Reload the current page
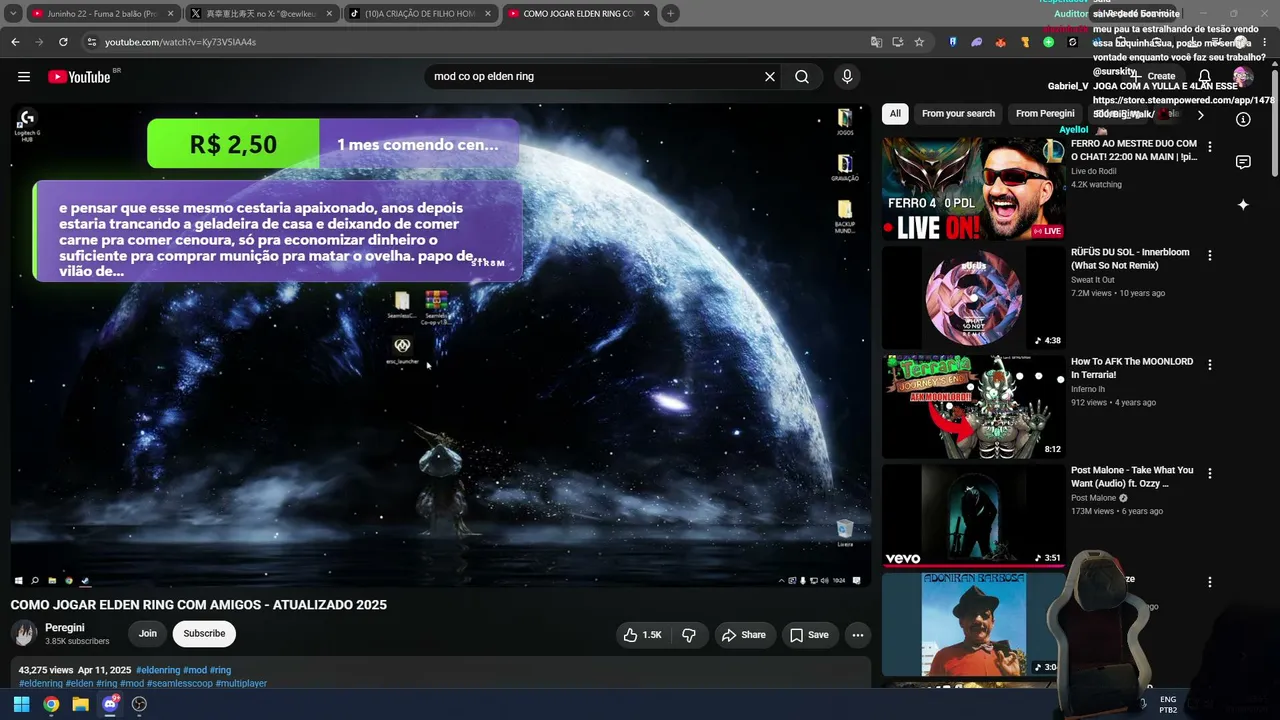 (63, 42)
